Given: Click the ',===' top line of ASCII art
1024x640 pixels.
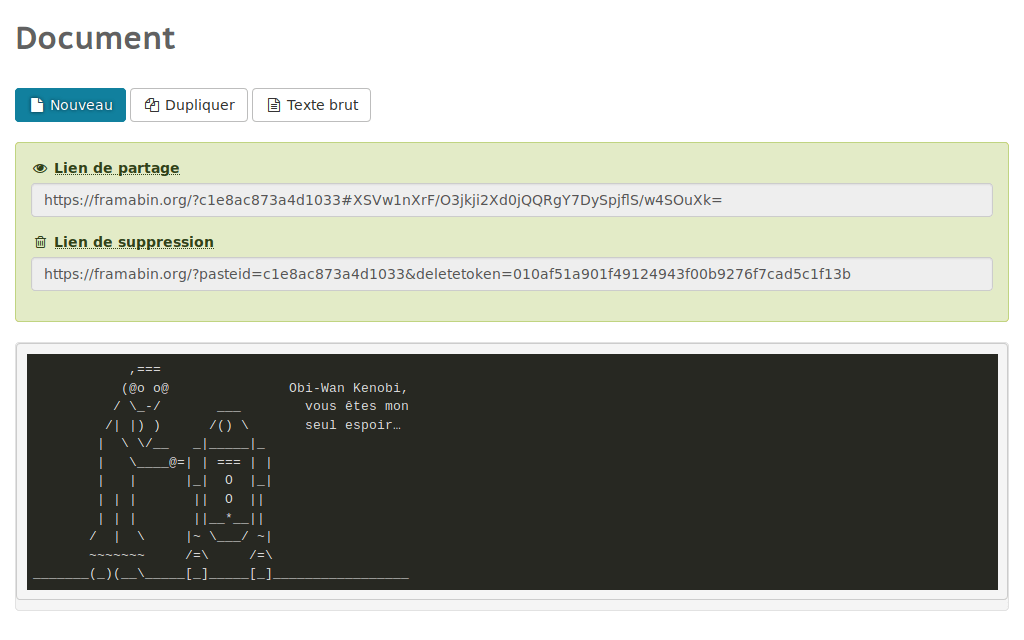Looking at the screenshot, I should tap(145, 369).
